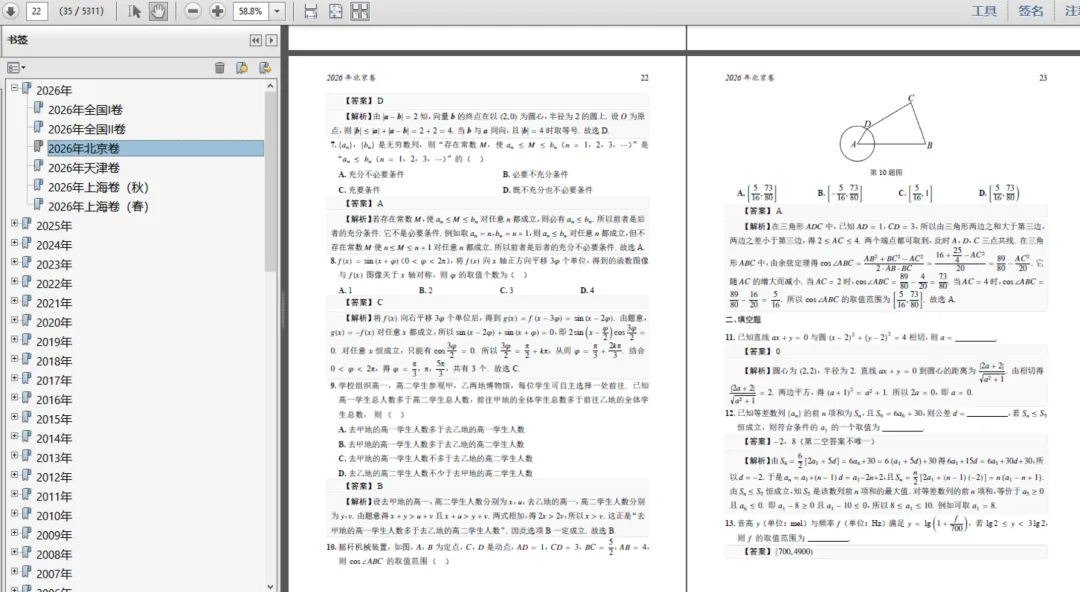
Task: Click the bookmark icon beside 2019年
Action: tap(27, 340)
